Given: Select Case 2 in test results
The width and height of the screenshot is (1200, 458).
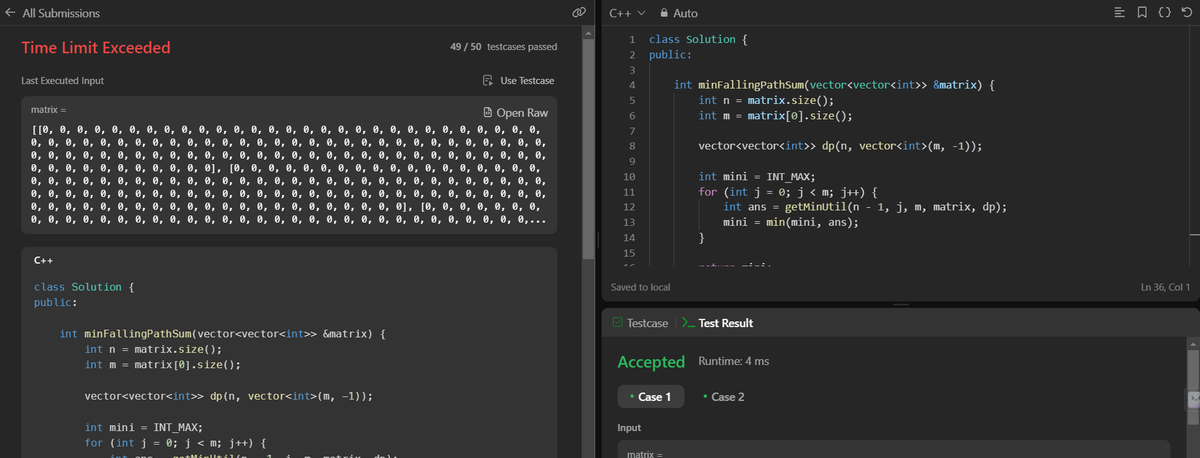Looking at the screenshot, I should pos(725,397).
